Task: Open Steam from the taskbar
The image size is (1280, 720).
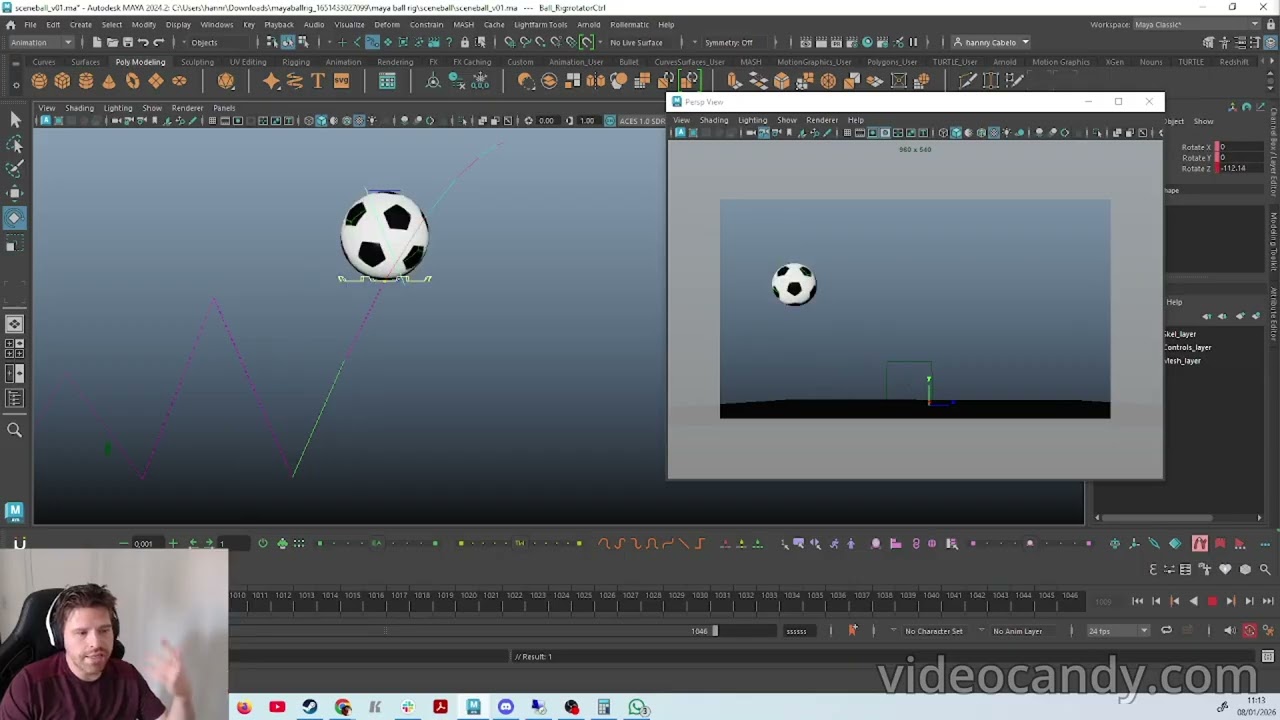Action: click(310, 707)
